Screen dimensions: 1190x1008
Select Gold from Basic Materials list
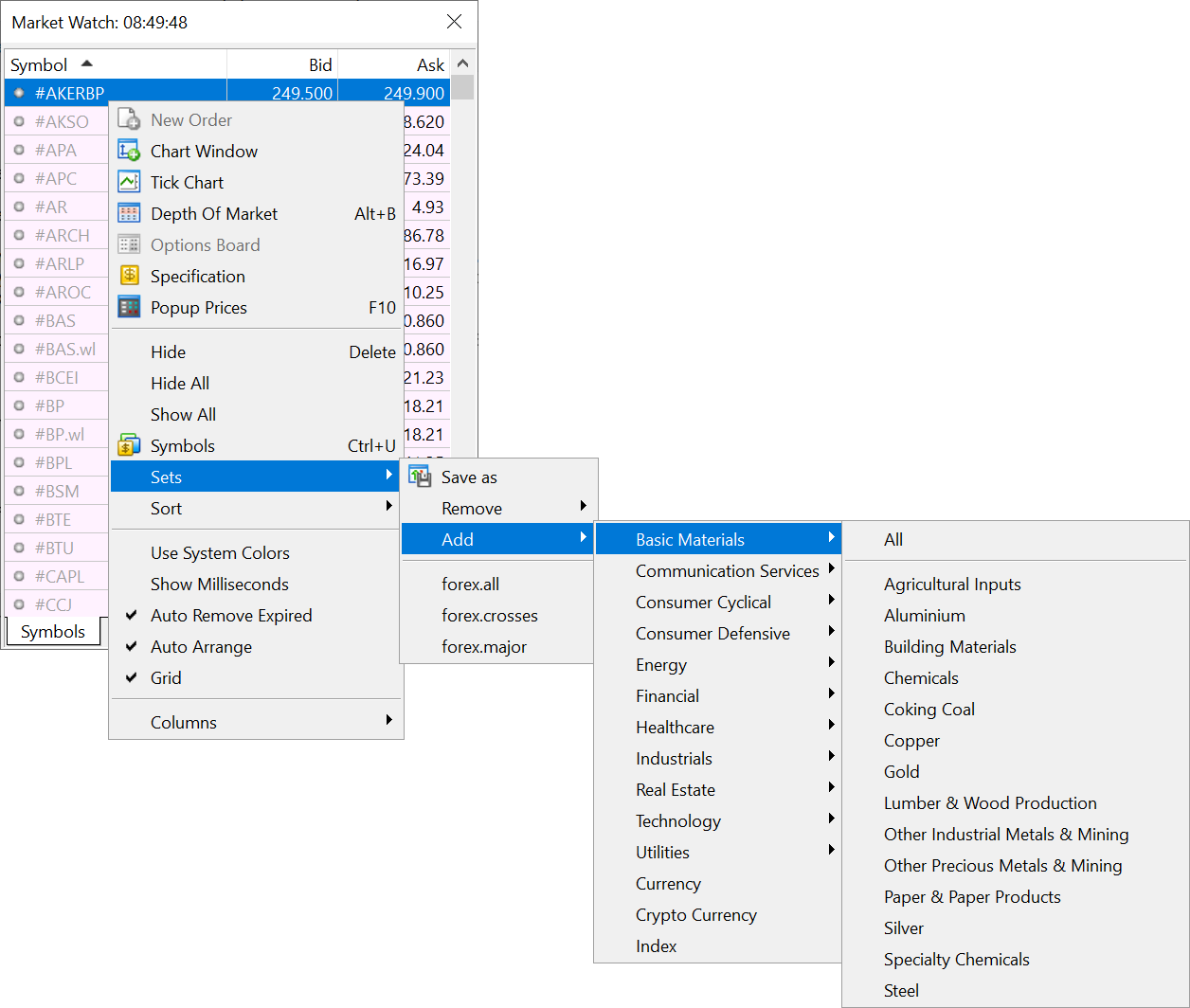coord(901,771)
